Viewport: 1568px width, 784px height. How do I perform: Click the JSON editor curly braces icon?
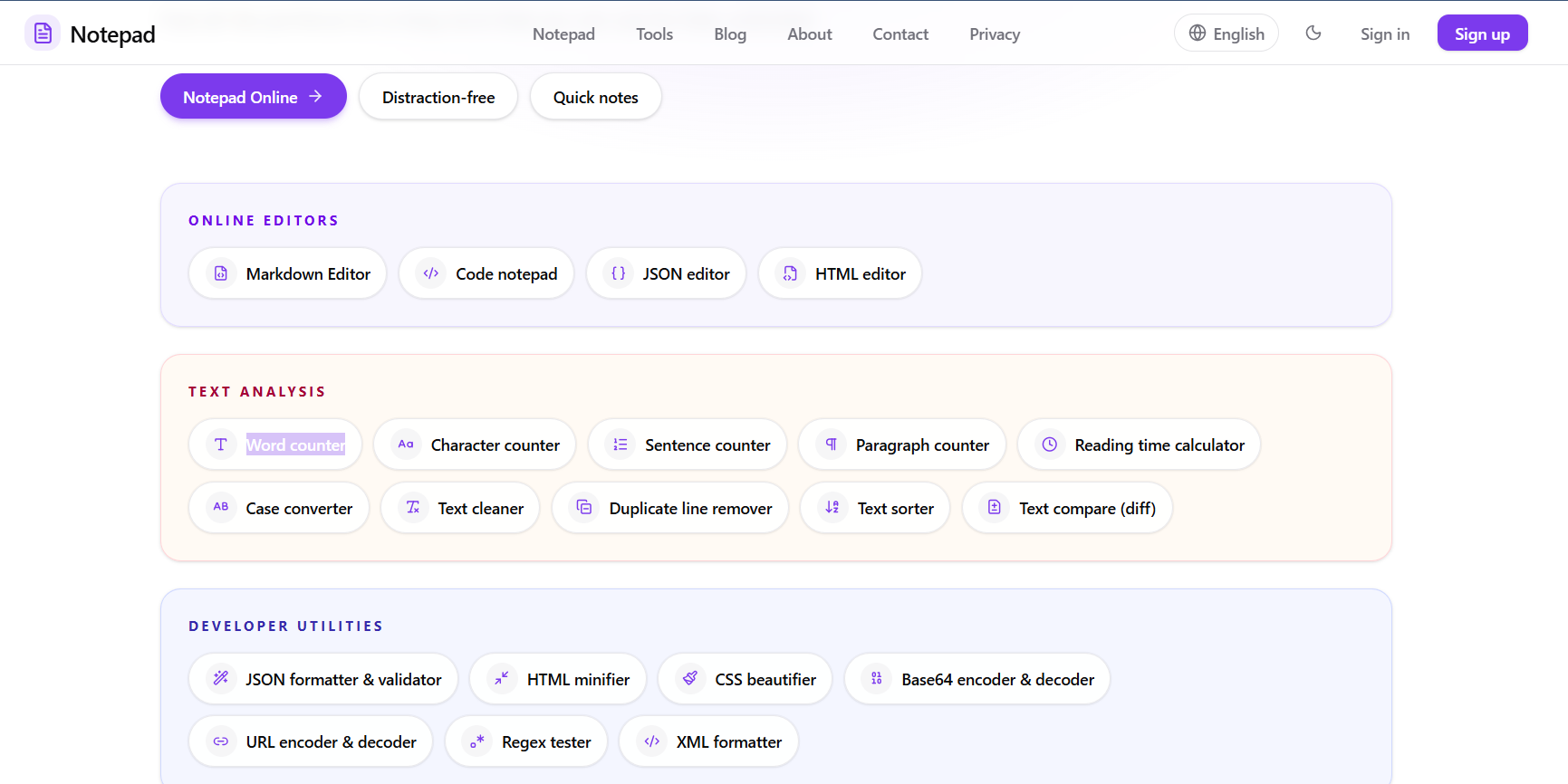[619, 273]
